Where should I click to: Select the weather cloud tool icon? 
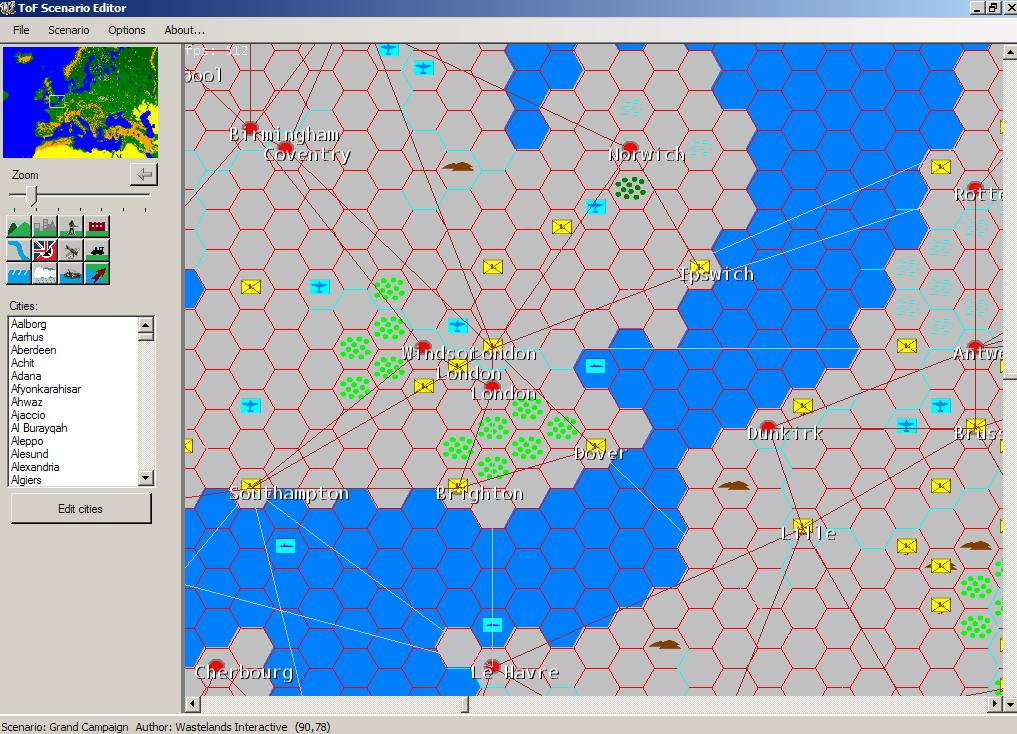click(45, 273)
